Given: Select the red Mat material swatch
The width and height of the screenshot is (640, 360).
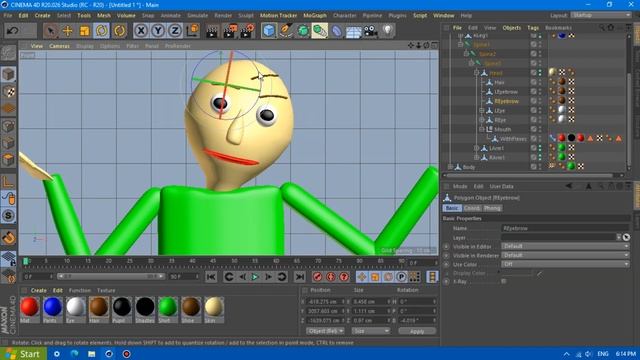Looking at the screenshot, I should click(29, 307).
